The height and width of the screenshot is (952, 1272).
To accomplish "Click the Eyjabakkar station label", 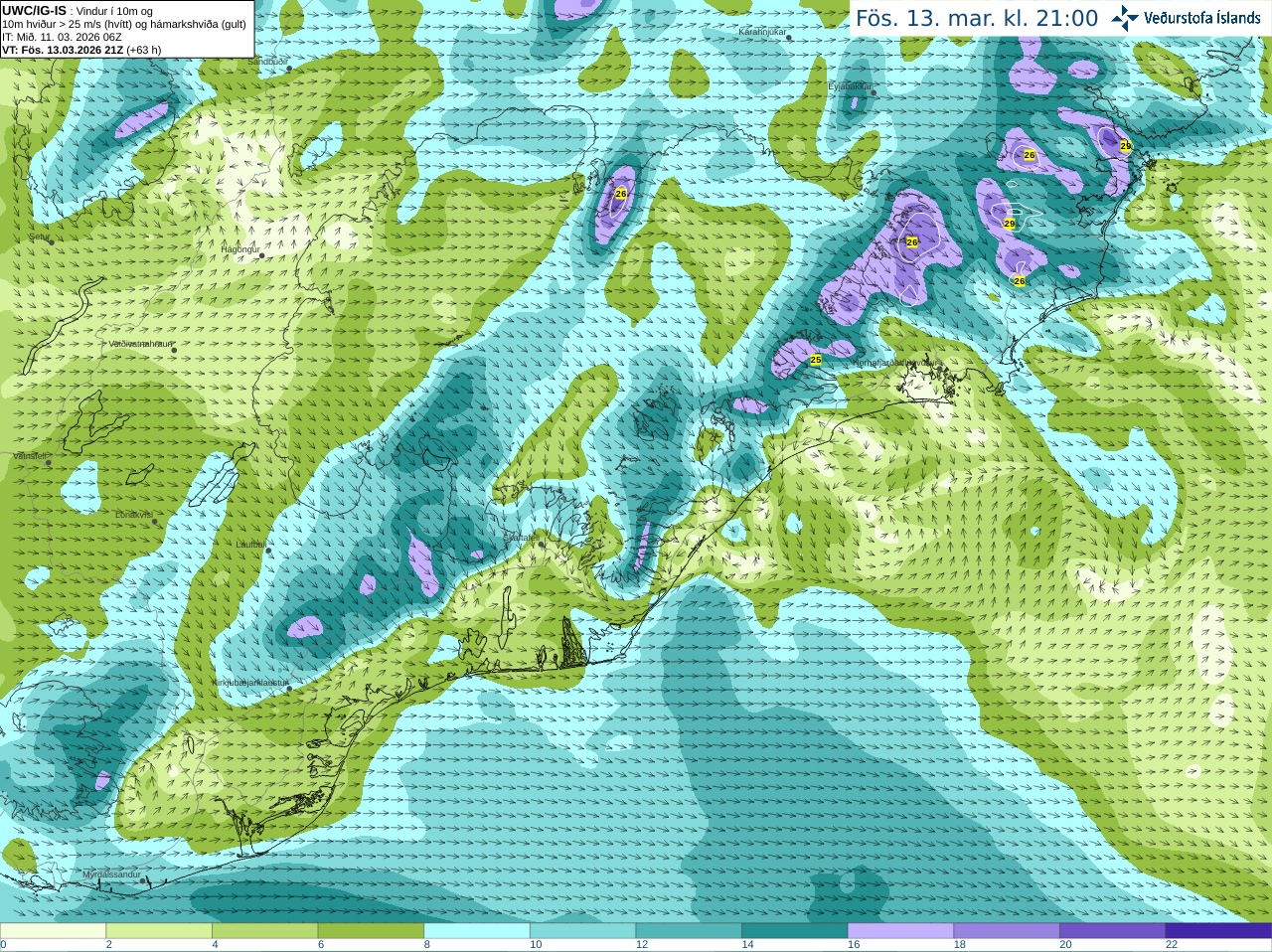I will click(x=850, y=86).
